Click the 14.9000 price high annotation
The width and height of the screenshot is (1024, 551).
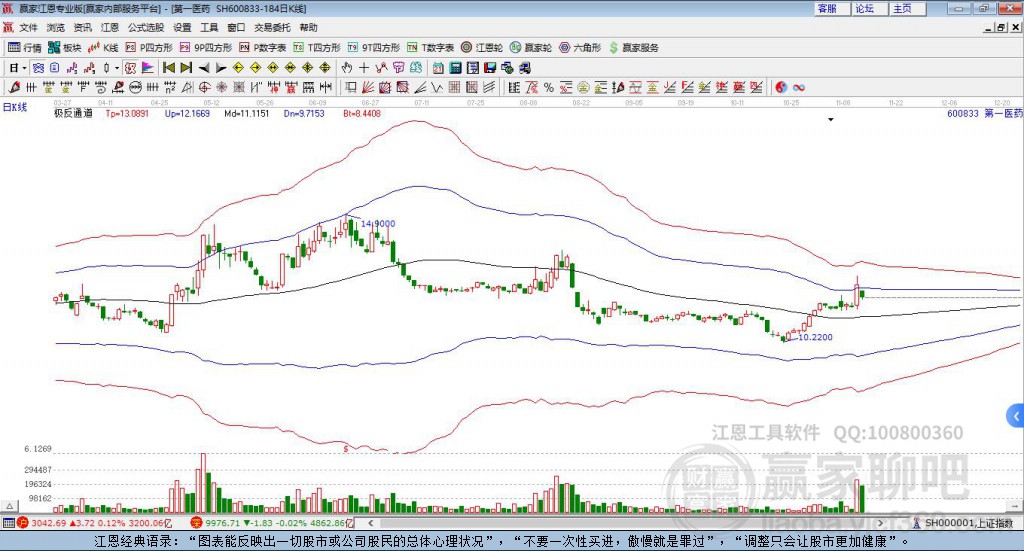click(378, 223)
